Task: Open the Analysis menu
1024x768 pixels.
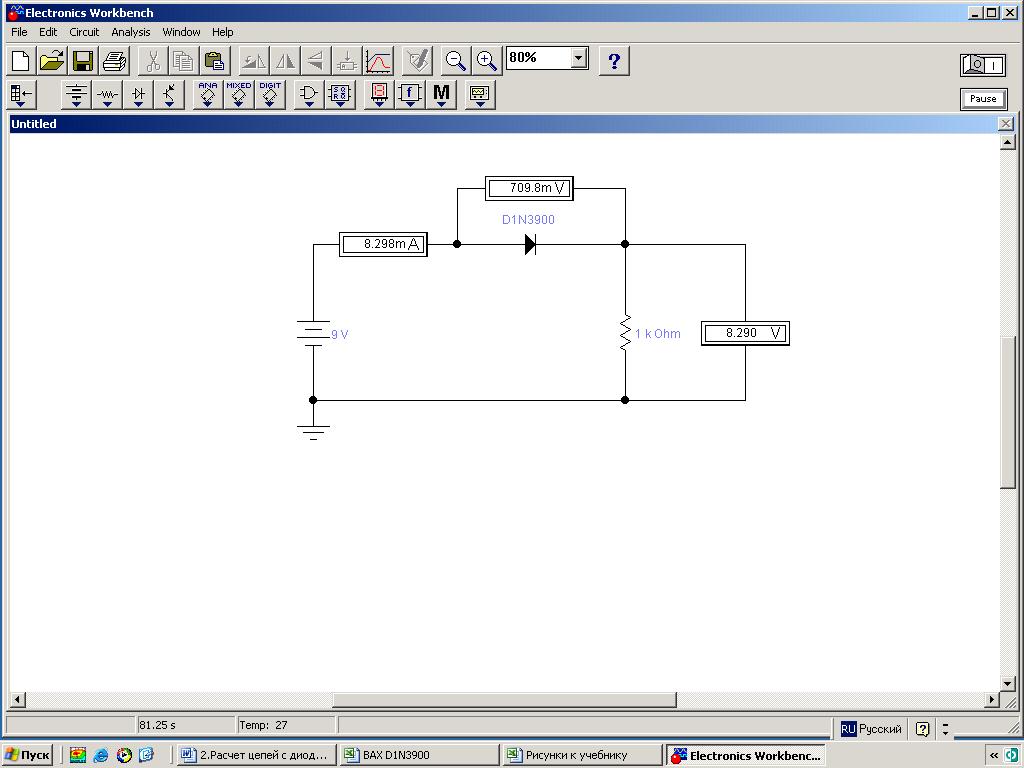Action: point(131,32)
